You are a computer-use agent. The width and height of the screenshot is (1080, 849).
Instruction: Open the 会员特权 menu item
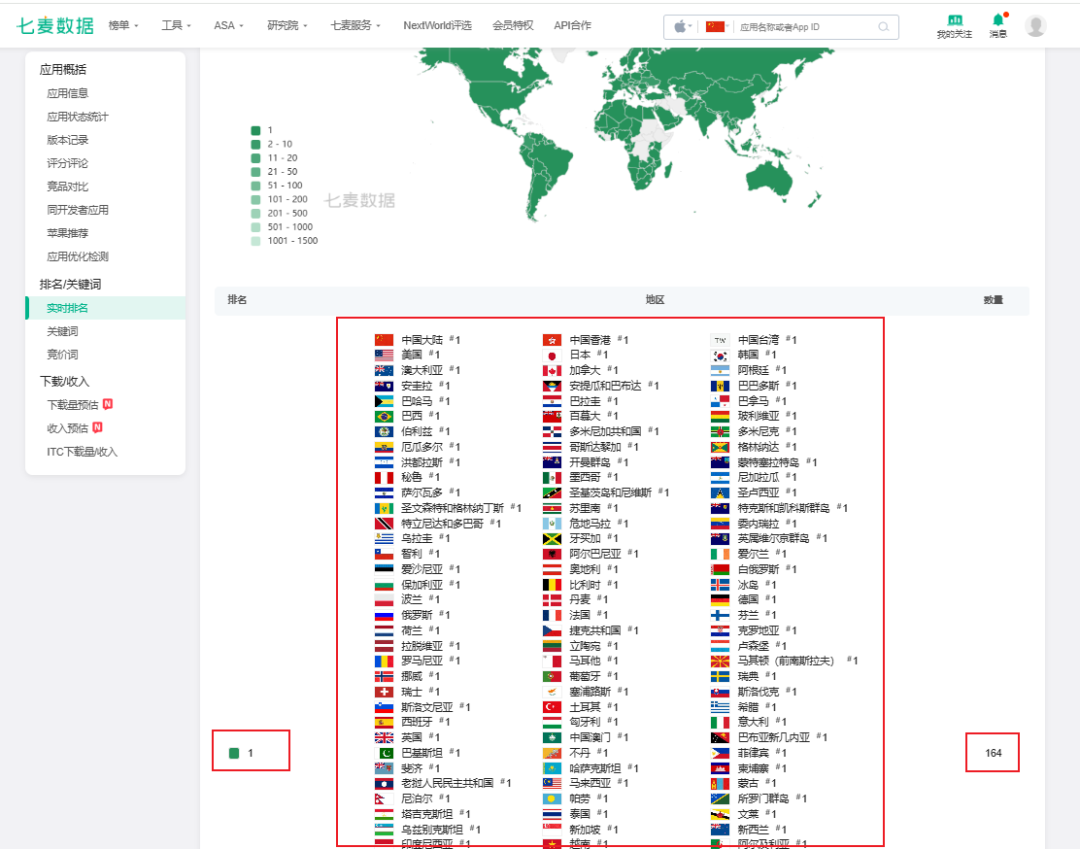pyautogui.click(x=513, y=25)
